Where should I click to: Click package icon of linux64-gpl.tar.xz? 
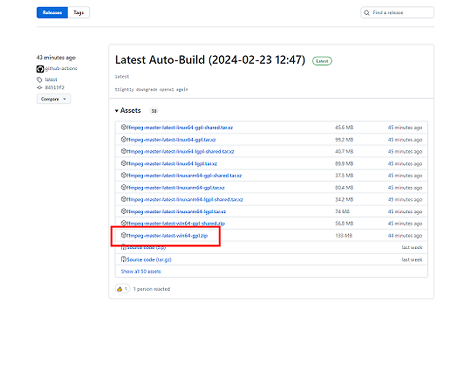coord(123,139)
